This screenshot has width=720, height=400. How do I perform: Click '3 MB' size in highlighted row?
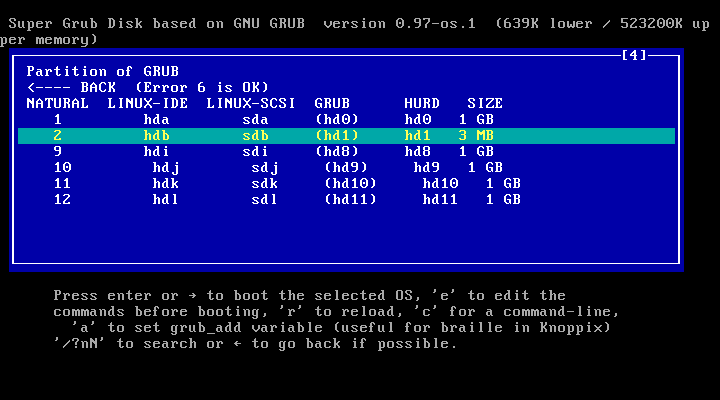(476, 135)
